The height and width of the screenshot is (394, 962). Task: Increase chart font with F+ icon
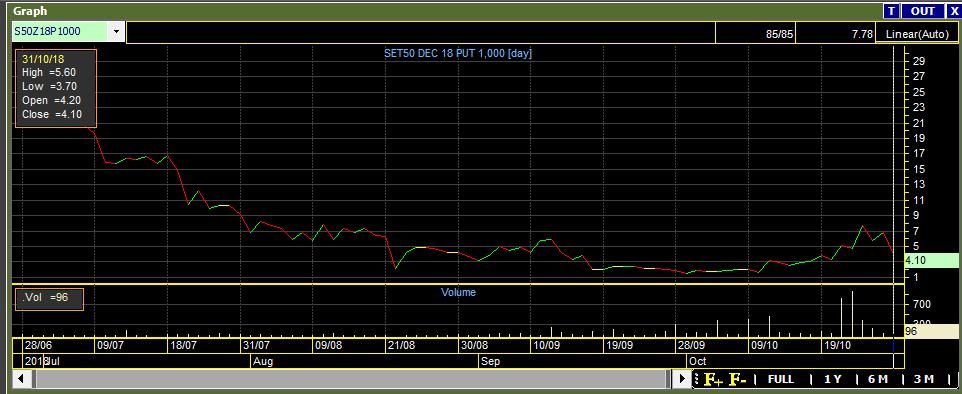[714, 379]
